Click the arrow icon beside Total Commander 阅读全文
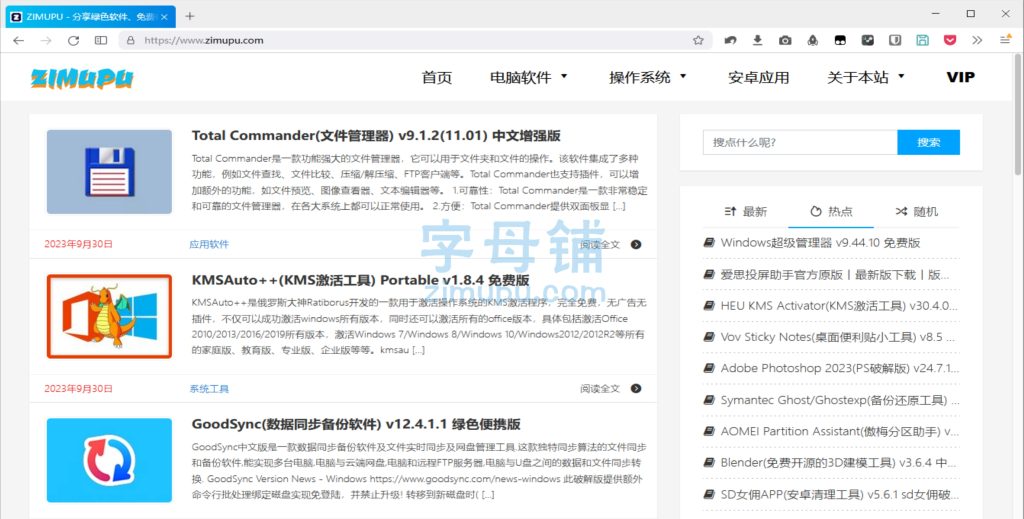The image size is (1024, 519). [636, 244]
